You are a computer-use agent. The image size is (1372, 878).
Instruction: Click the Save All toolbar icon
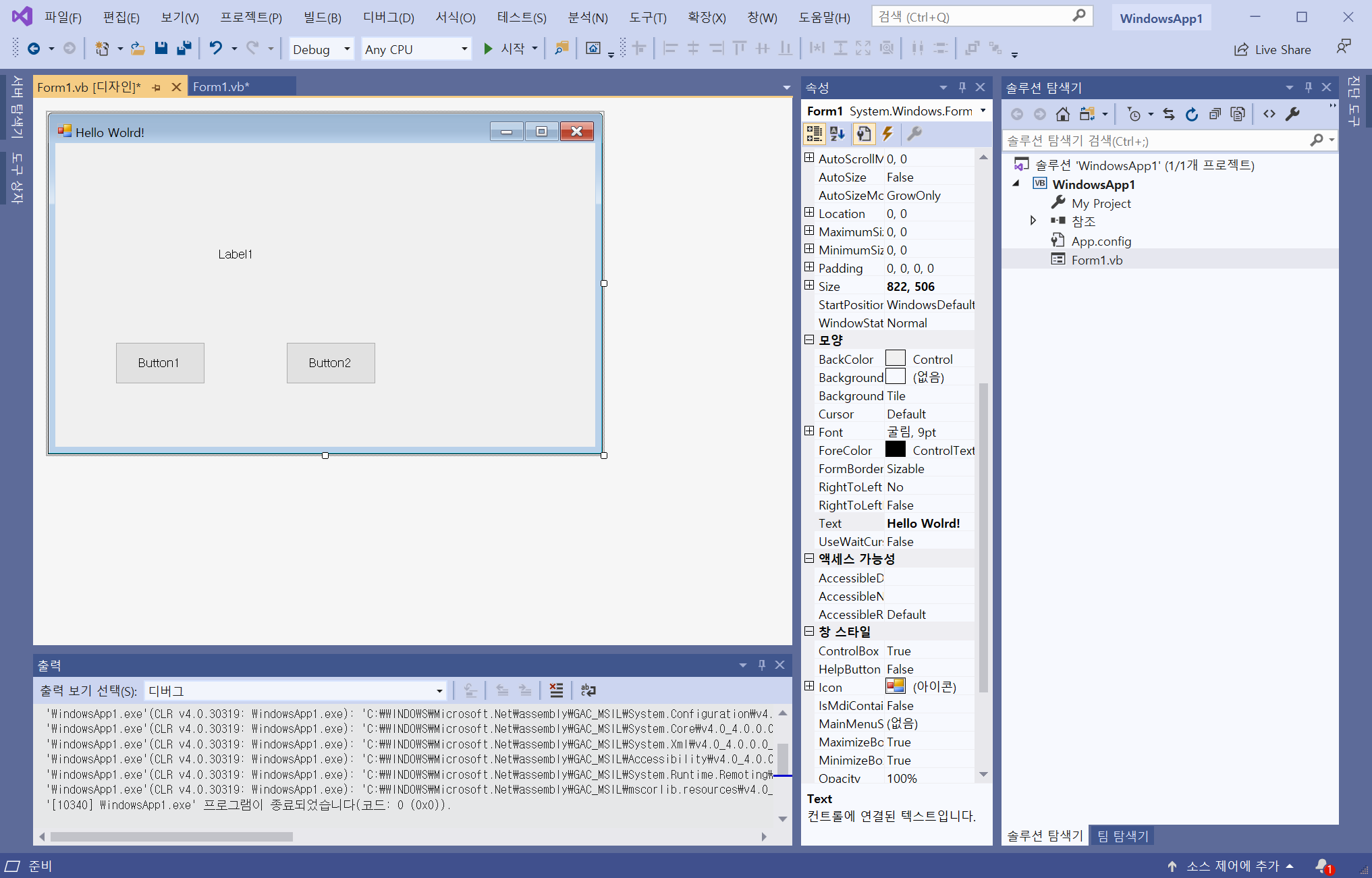tap(184, 49)
